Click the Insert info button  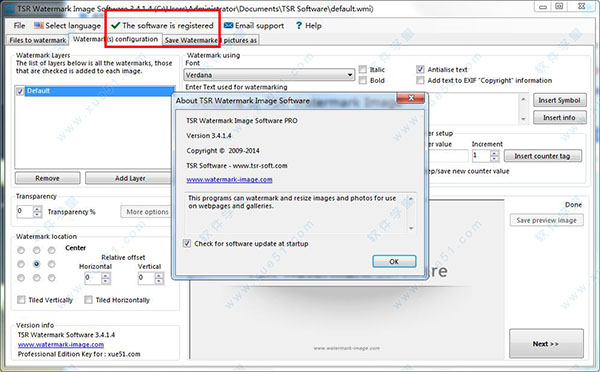(559, 117)
